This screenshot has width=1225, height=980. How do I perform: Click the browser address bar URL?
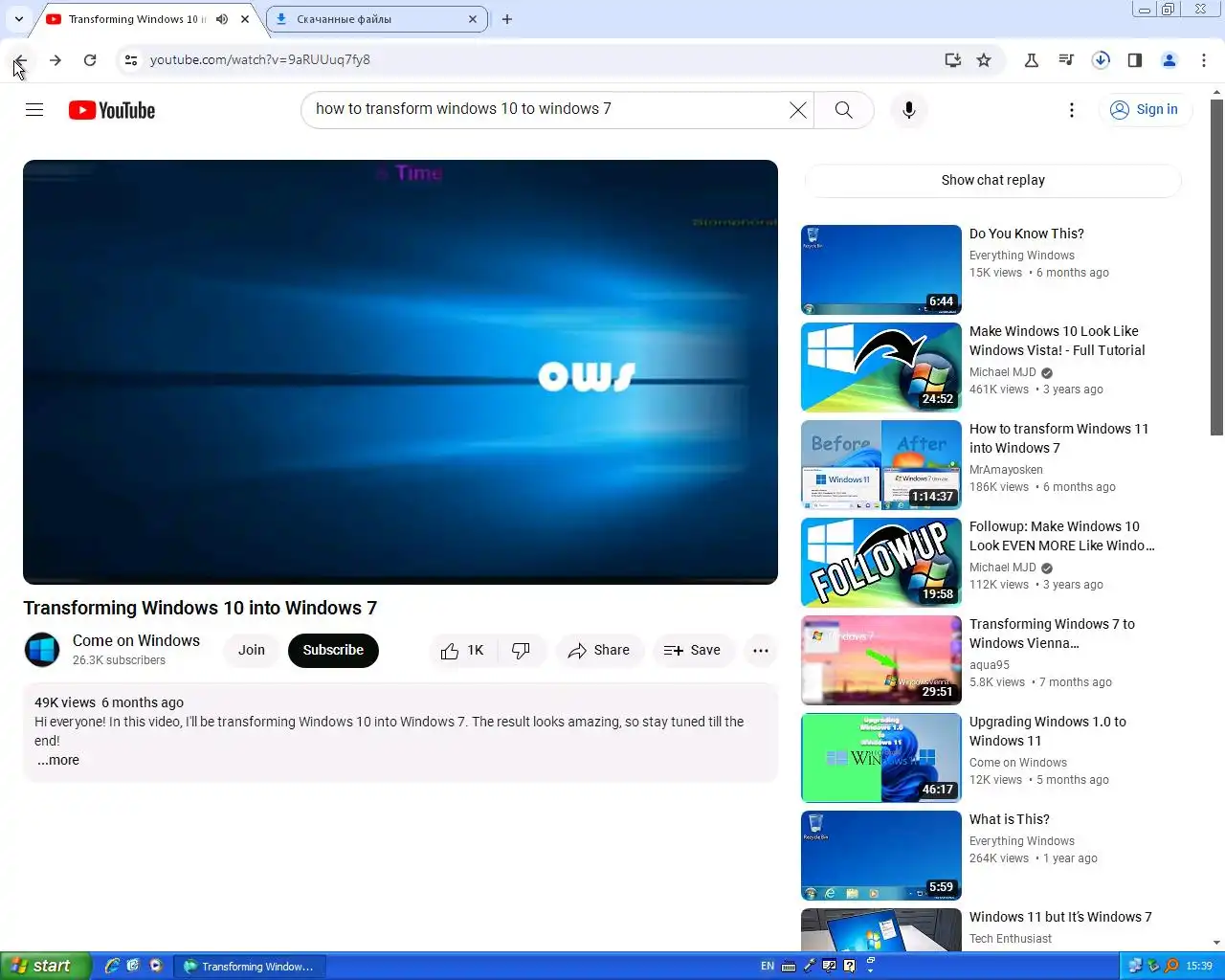click(x=260, y=60)
